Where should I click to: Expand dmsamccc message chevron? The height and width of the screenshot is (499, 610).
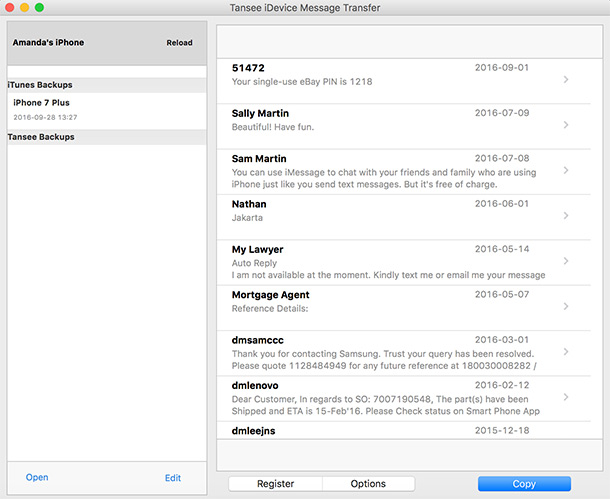pyautogui.click(x=566, y=352)
